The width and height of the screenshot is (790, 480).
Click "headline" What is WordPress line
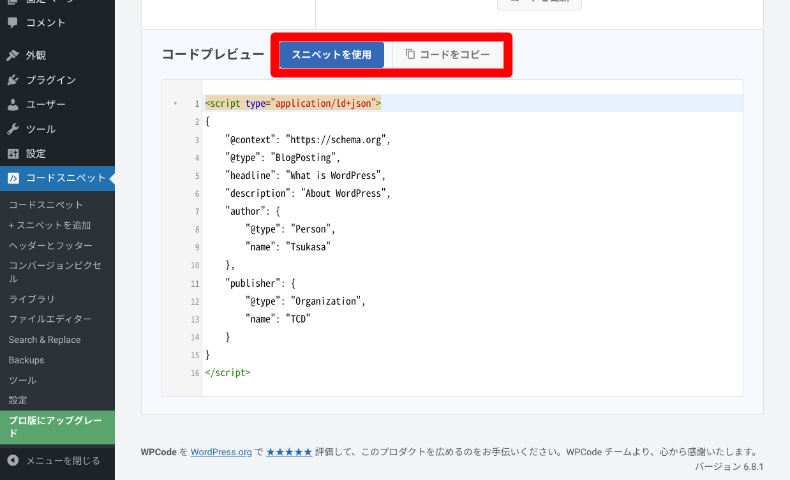click(x=305, y=175)
